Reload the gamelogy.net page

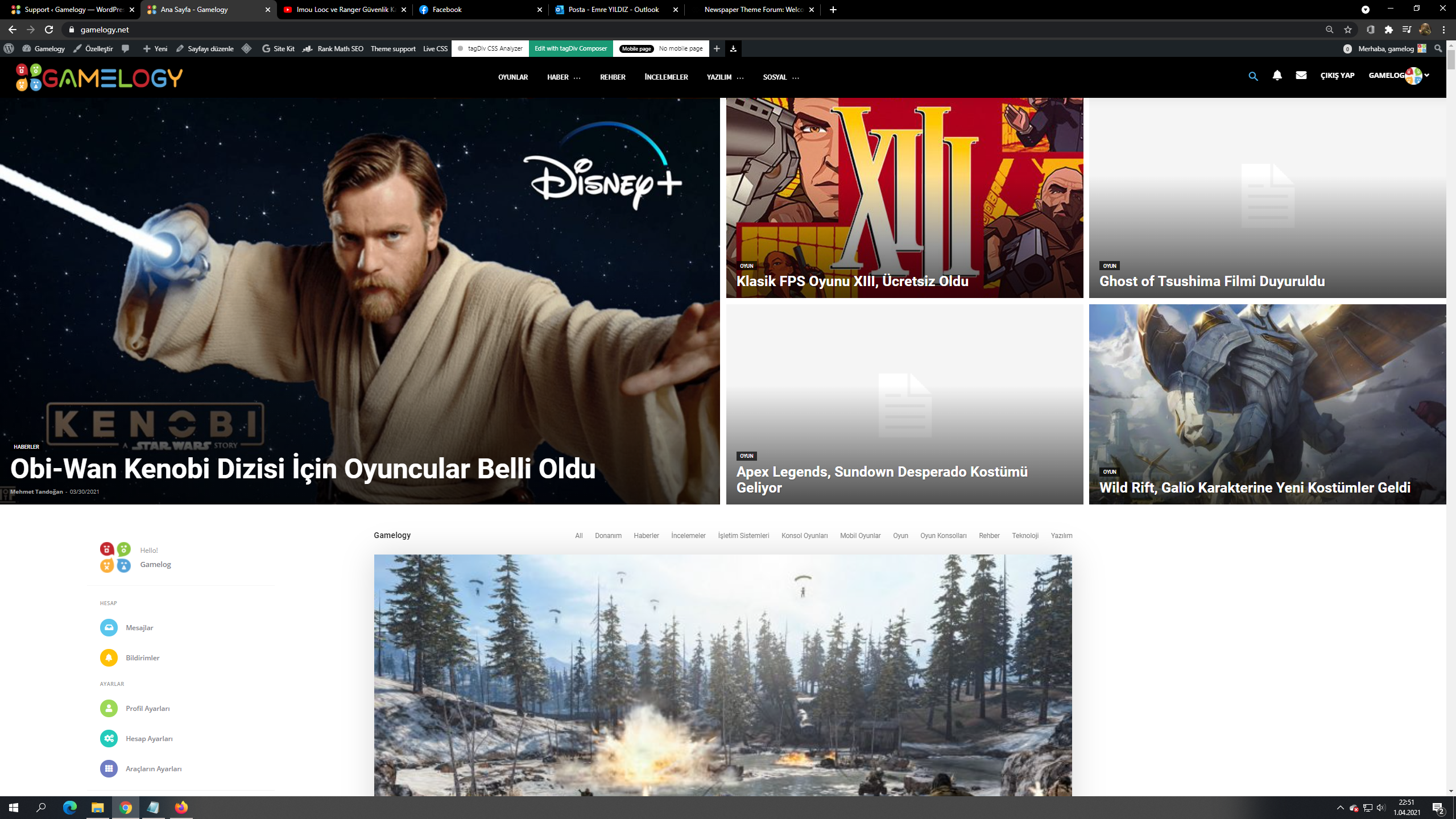[49, 30]
